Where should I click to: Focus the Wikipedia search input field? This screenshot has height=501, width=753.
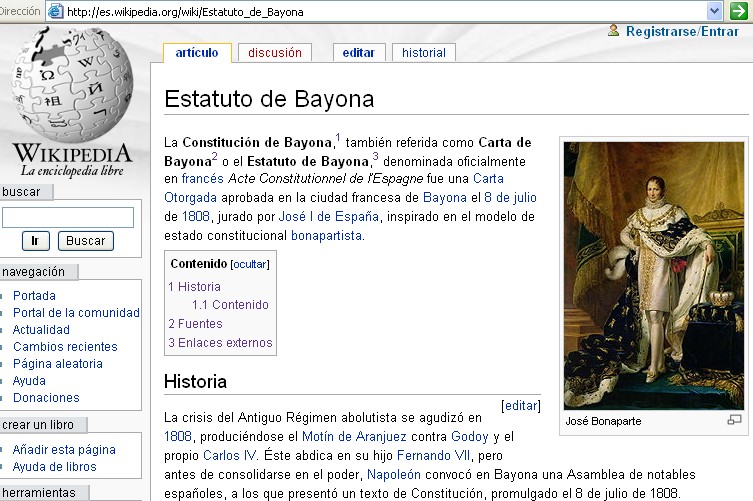pyautogui.click(x=68, y=217)
